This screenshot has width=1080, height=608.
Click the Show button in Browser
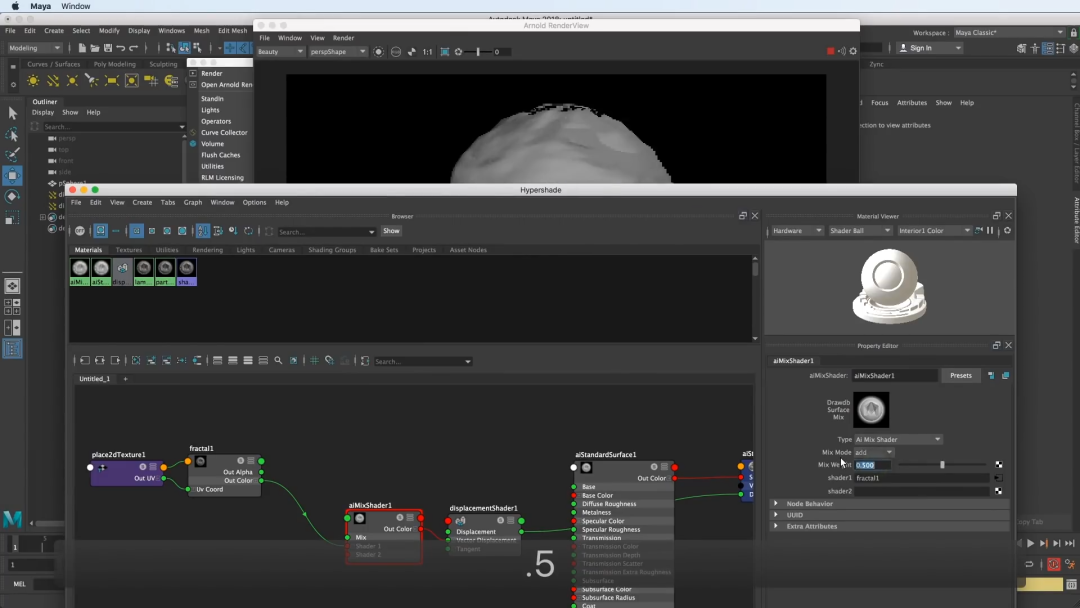(391, 231)
